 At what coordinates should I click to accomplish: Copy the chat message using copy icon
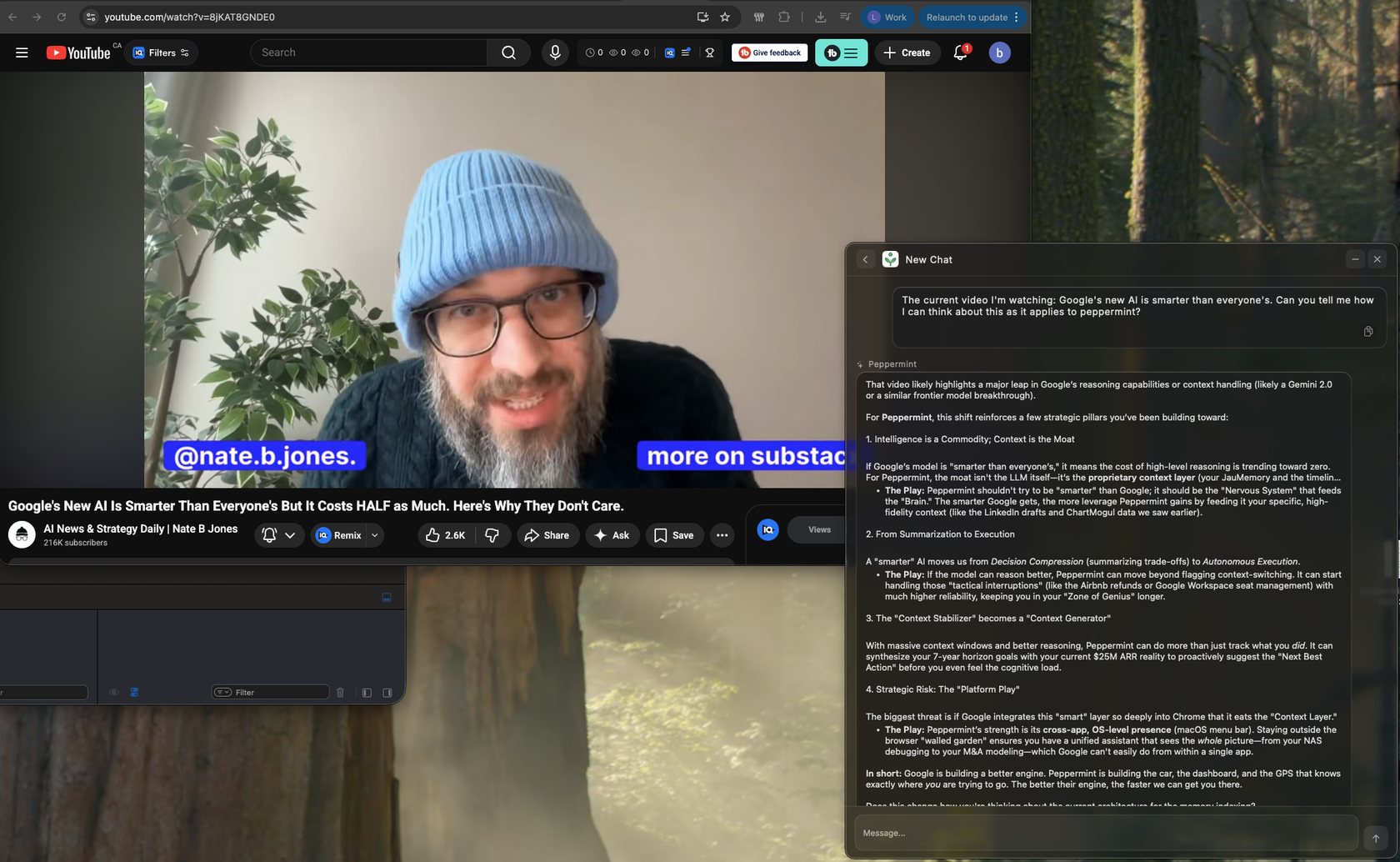point(1367,332)
